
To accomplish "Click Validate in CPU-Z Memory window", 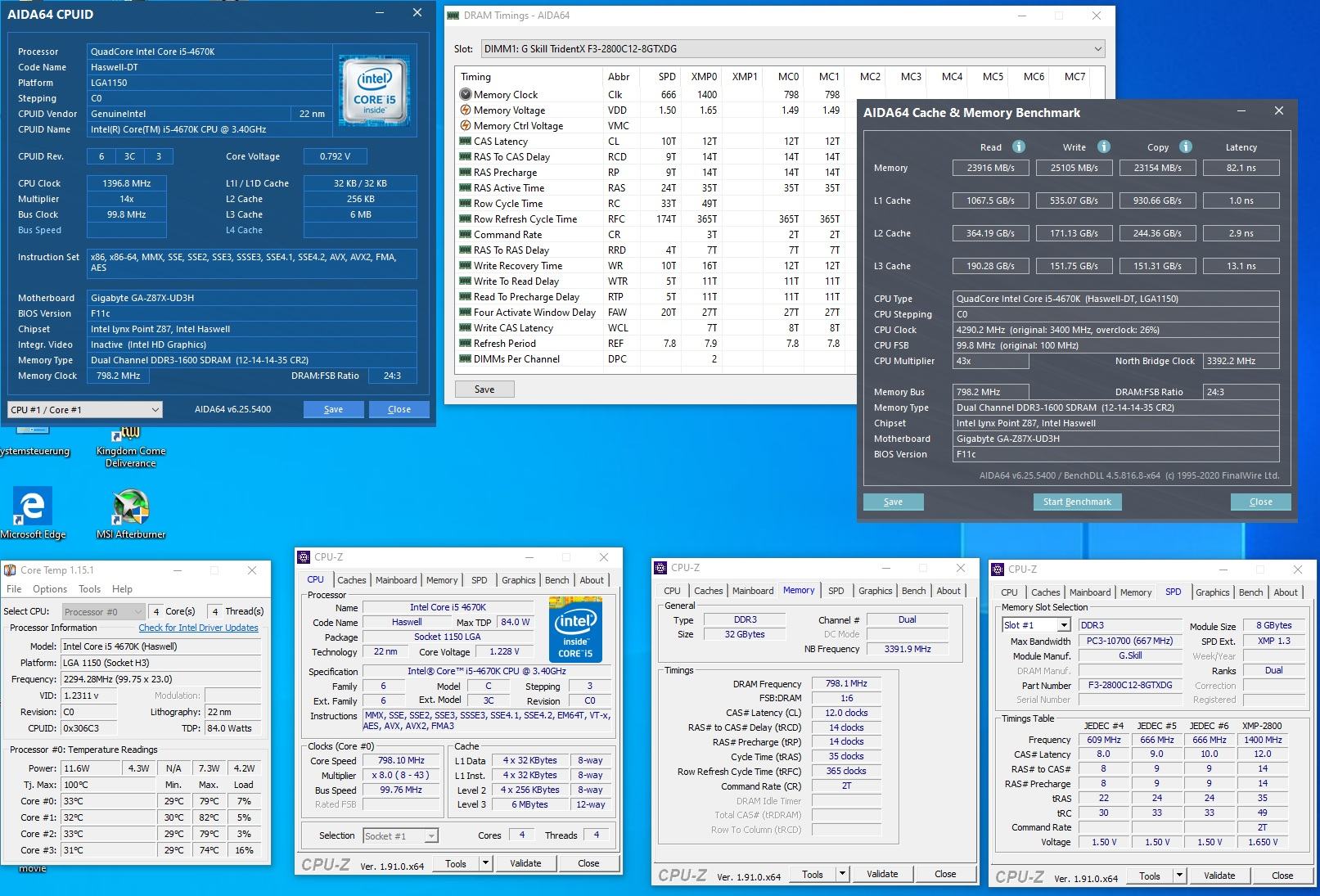I will coord(882,874).
